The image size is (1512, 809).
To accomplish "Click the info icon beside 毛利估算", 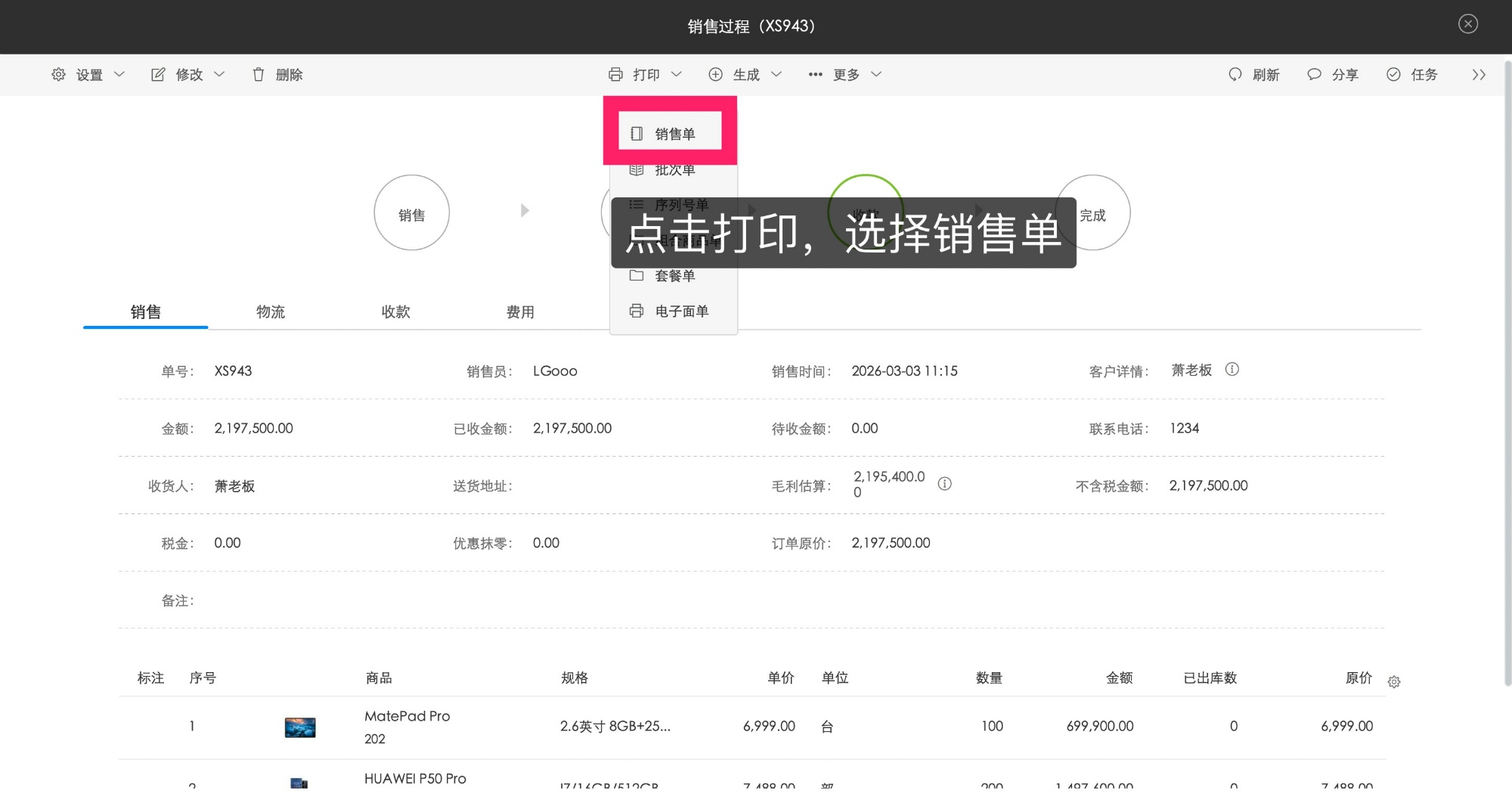I will click(944, 484).
